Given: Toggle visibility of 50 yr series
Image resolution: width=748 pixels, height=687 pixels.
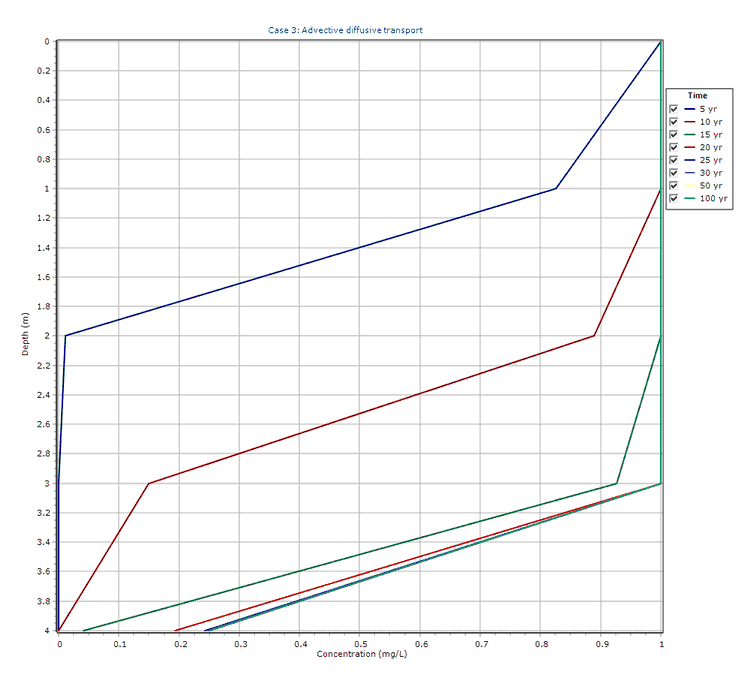Looking at the screenshot, I should (674, 186).
